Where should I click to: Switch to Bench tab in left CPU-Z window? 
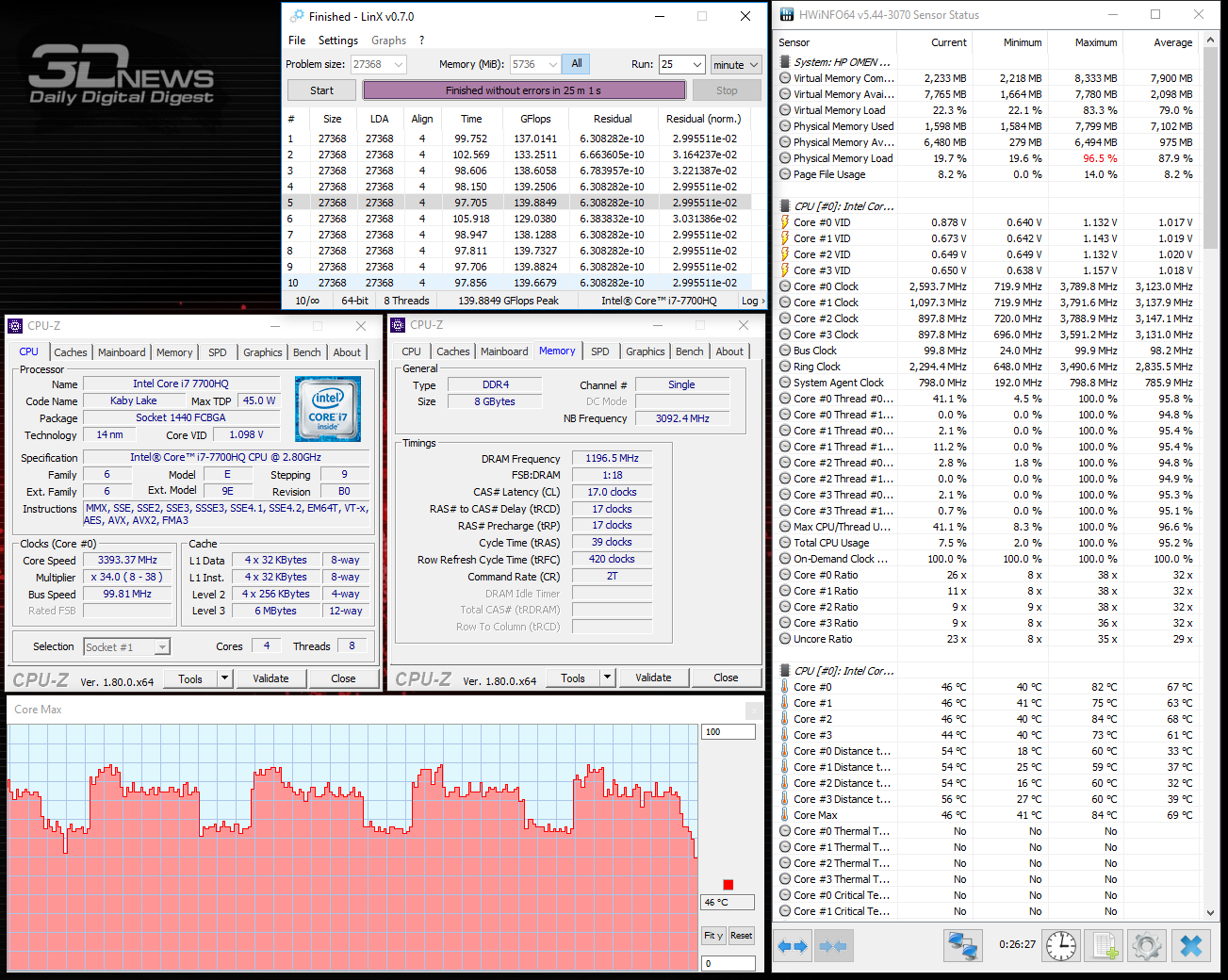(x=307, y=352)
